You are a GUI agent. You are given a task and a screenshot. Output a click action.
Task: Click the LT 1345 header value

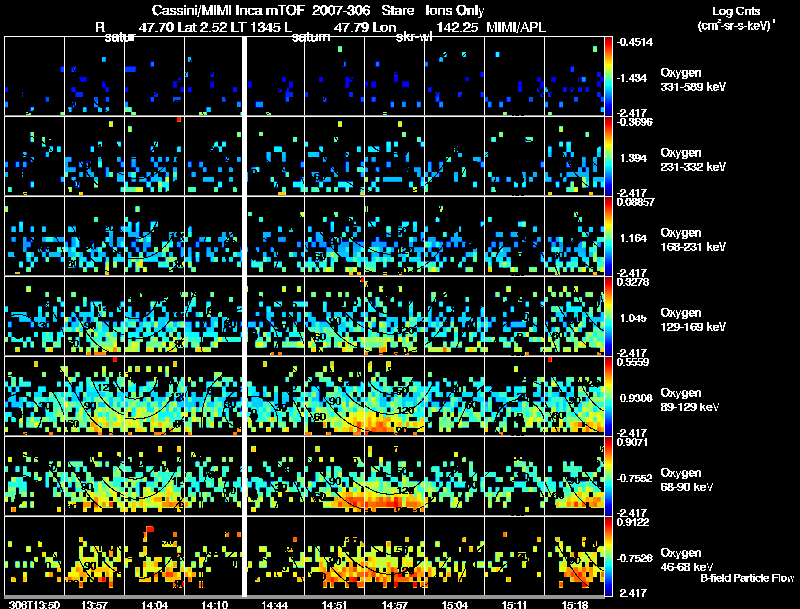click(255, 28)
